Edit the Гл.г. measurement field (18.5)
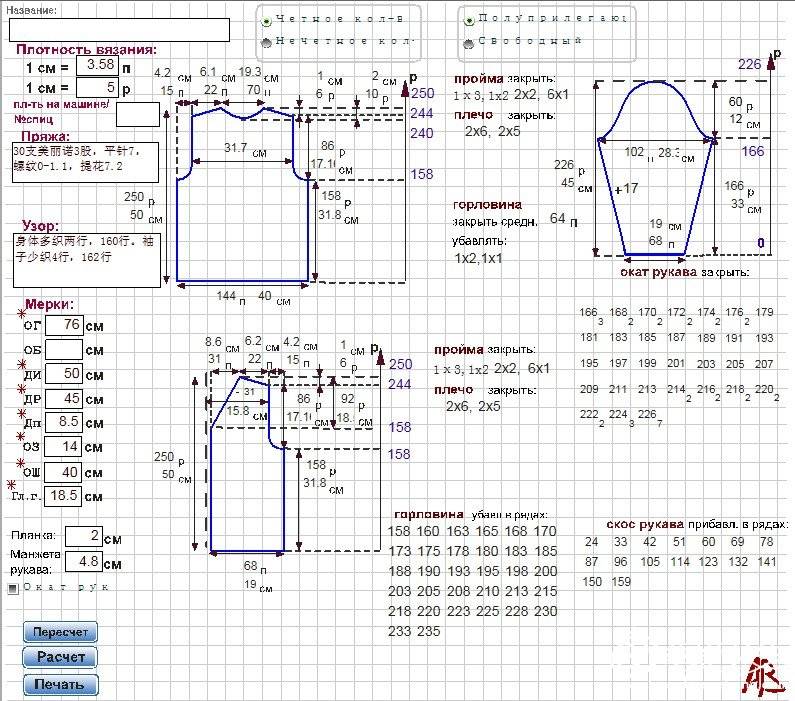Viewport: 795px width, 701px height. [x=63, y=496]
